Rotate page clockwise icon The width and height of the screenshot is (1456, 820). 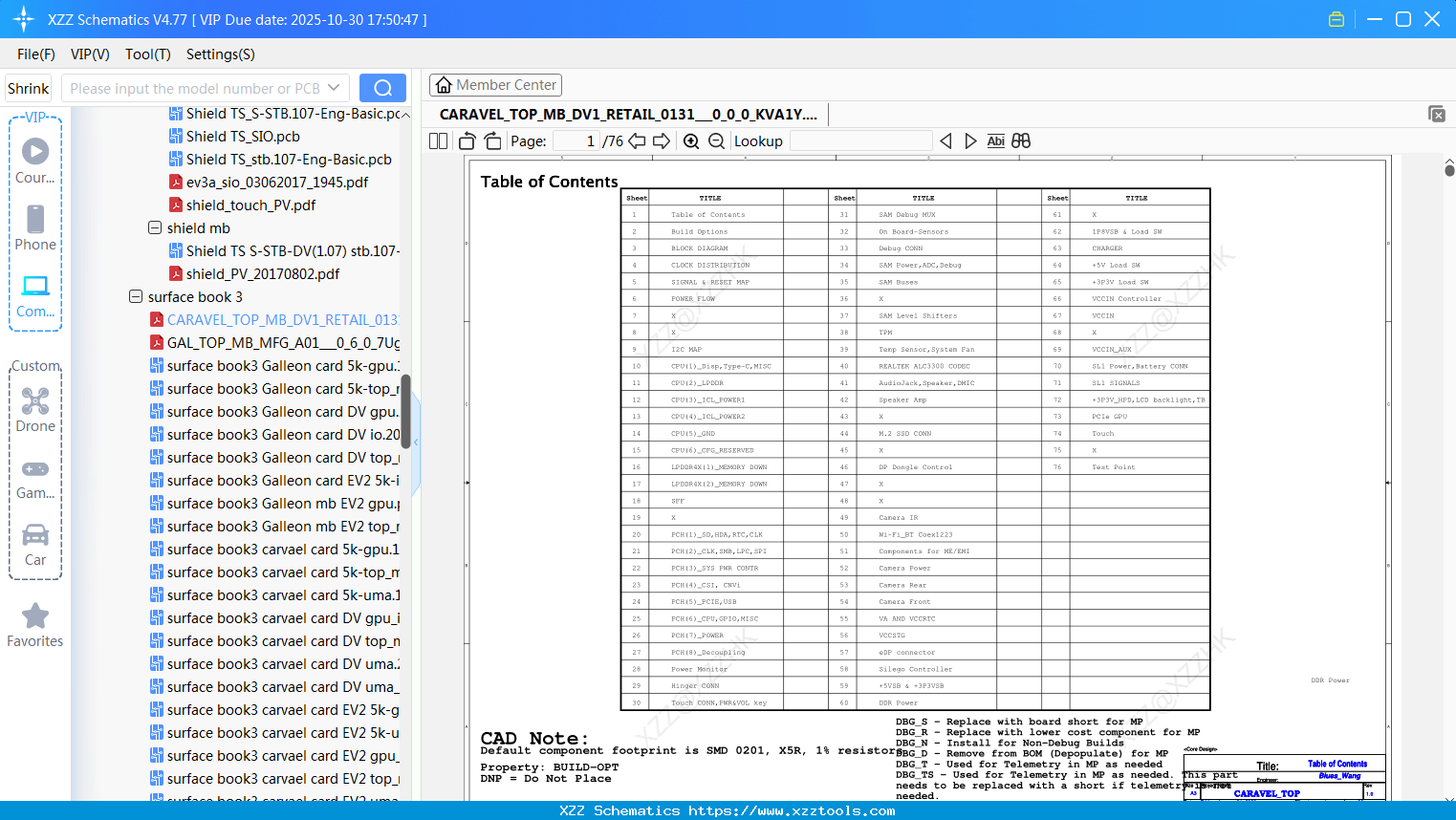[492, 140]
